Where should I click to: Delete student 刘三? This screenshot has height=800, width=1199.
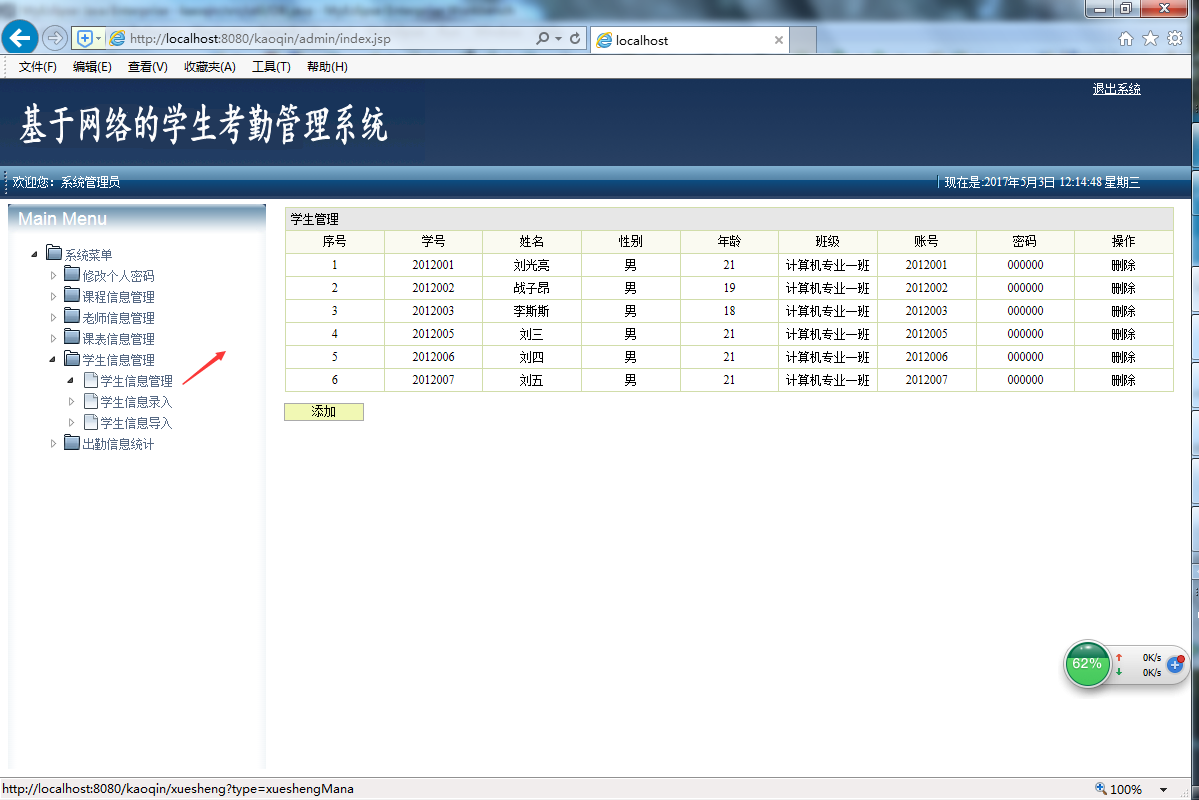[1123, 334]
